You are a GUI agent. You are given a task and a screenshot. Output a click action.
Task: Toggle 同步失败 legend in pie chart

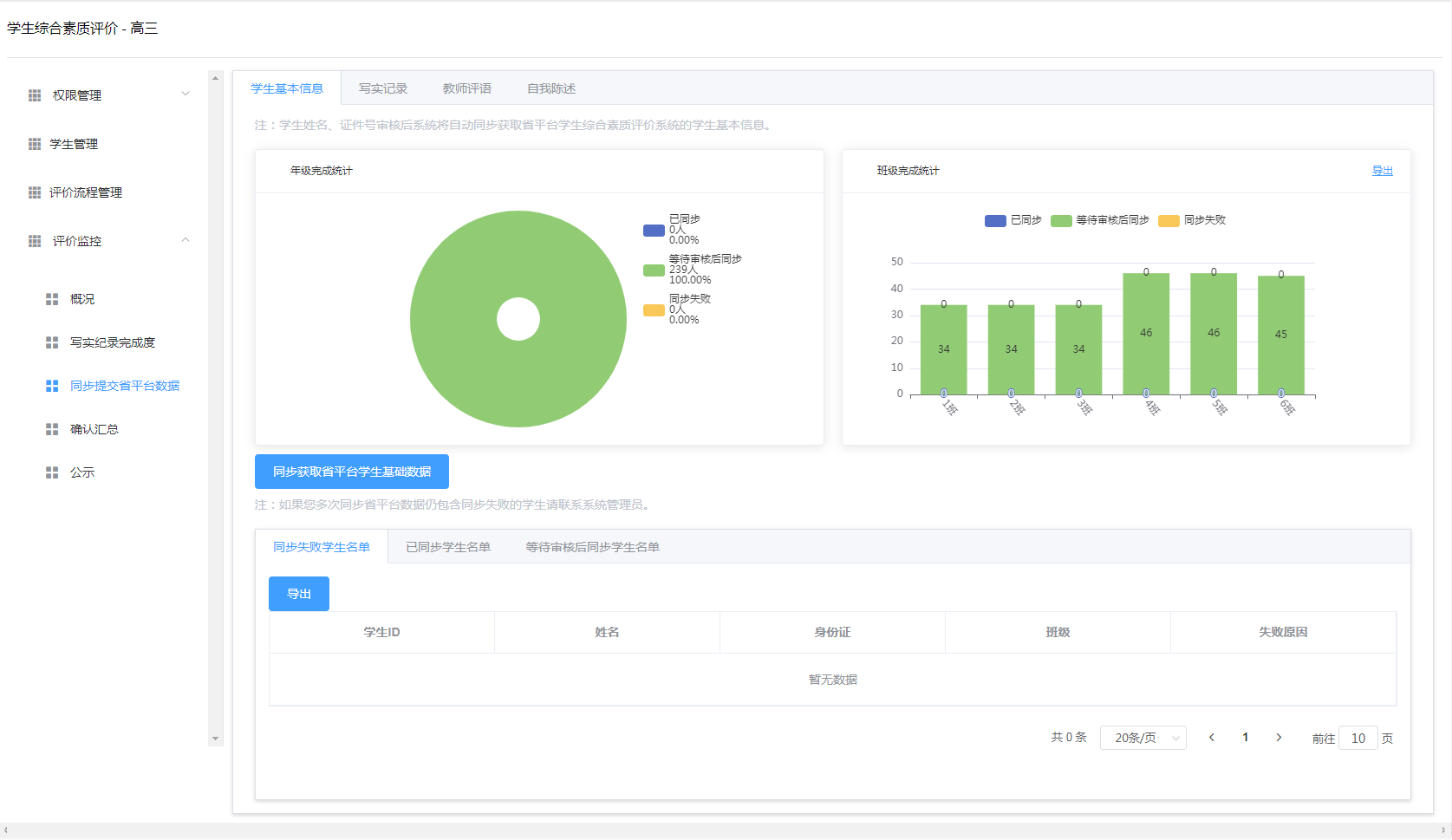tap(677, 309)
